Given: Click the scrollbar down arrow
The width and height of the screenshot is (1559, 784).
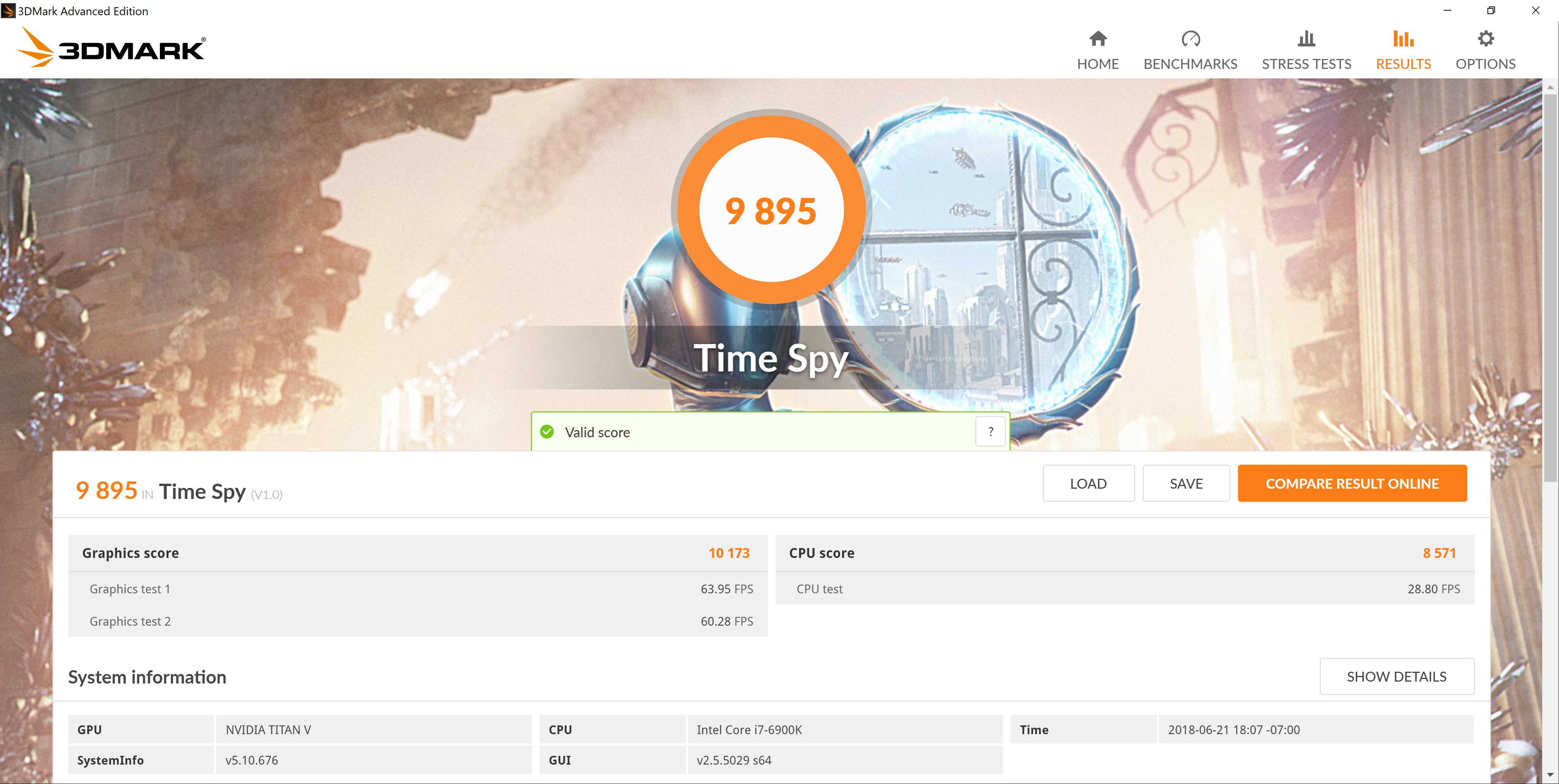Looking at the screenshot, I should click(1550, 775).
